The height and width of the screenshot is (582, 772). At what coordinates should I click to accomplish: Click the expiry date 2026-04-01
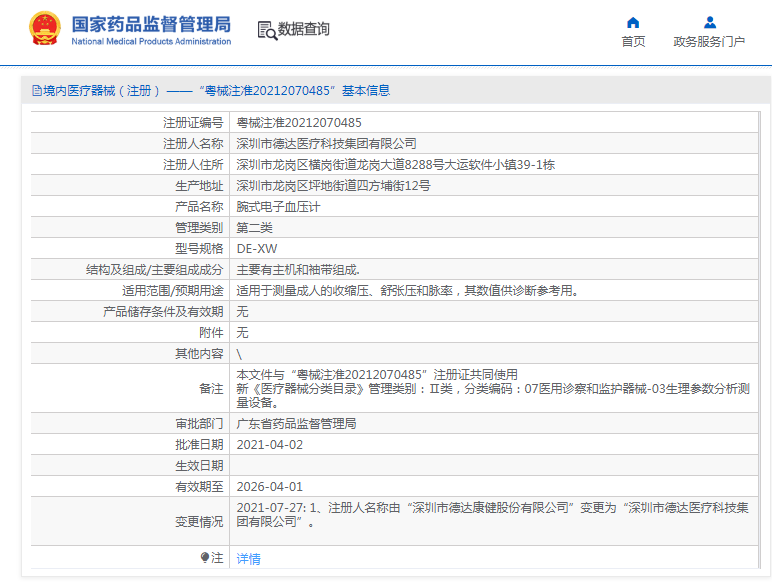[269, 487]
